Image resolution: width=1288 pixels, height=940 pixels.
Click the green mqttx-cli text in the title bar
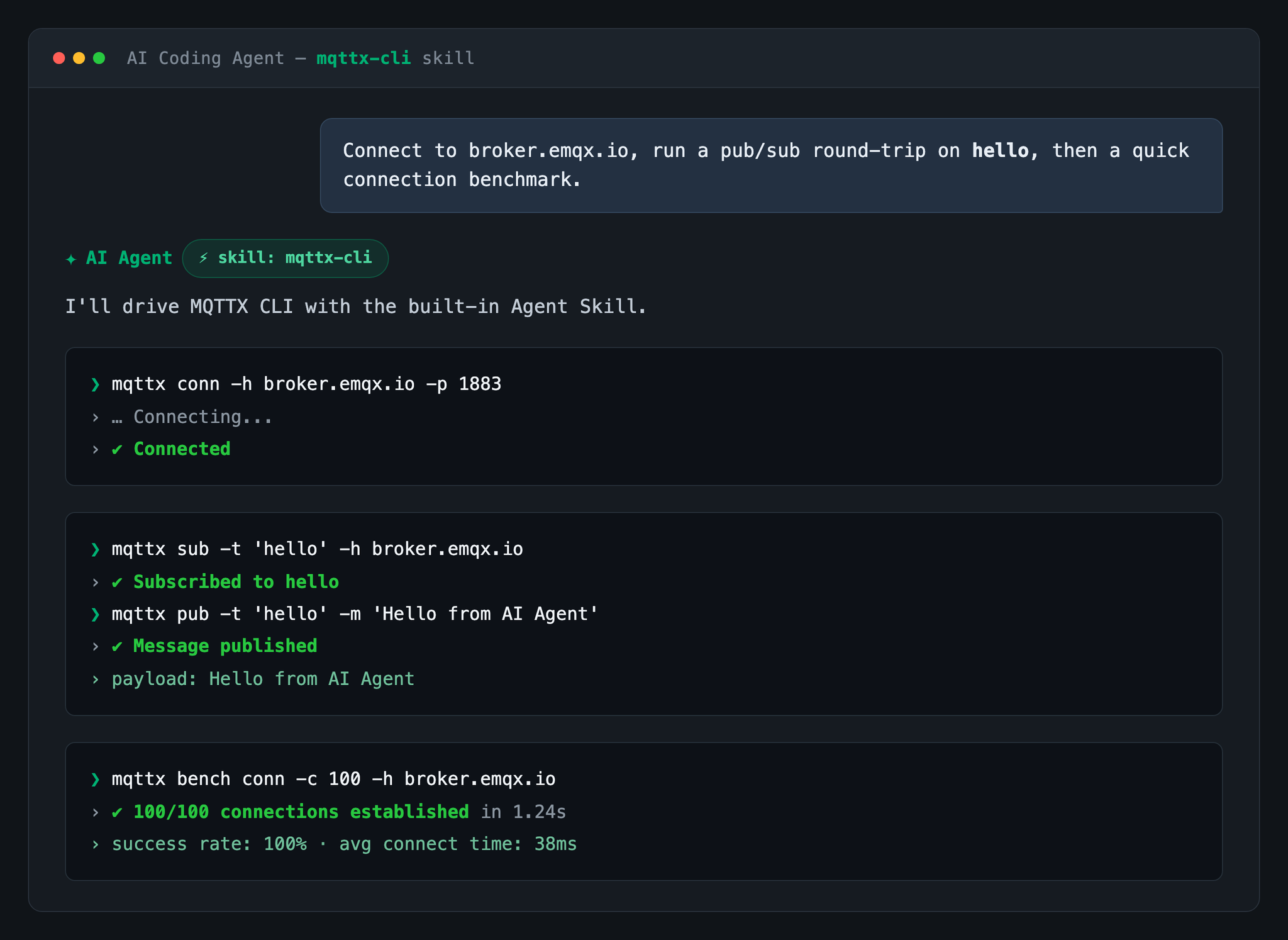click(364, 59)
